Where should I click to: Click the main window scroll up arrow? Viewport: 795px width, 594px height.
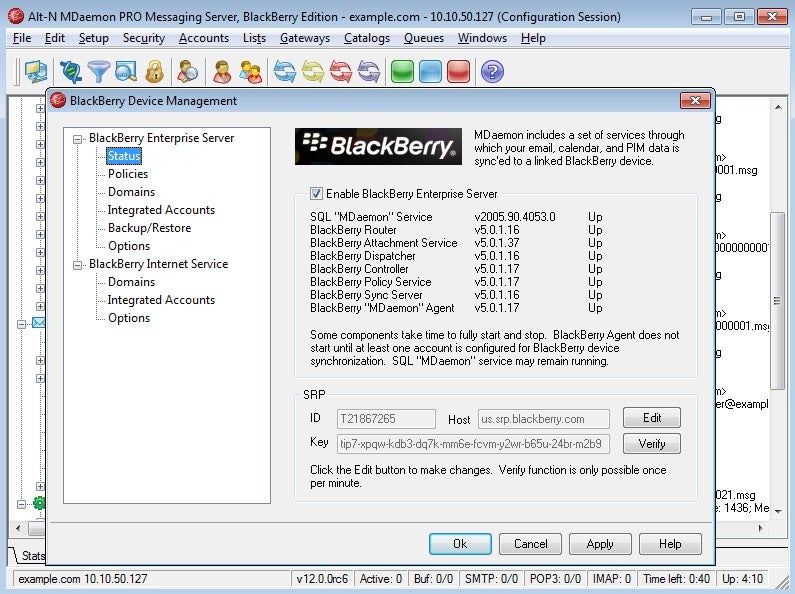click(777, 107)
